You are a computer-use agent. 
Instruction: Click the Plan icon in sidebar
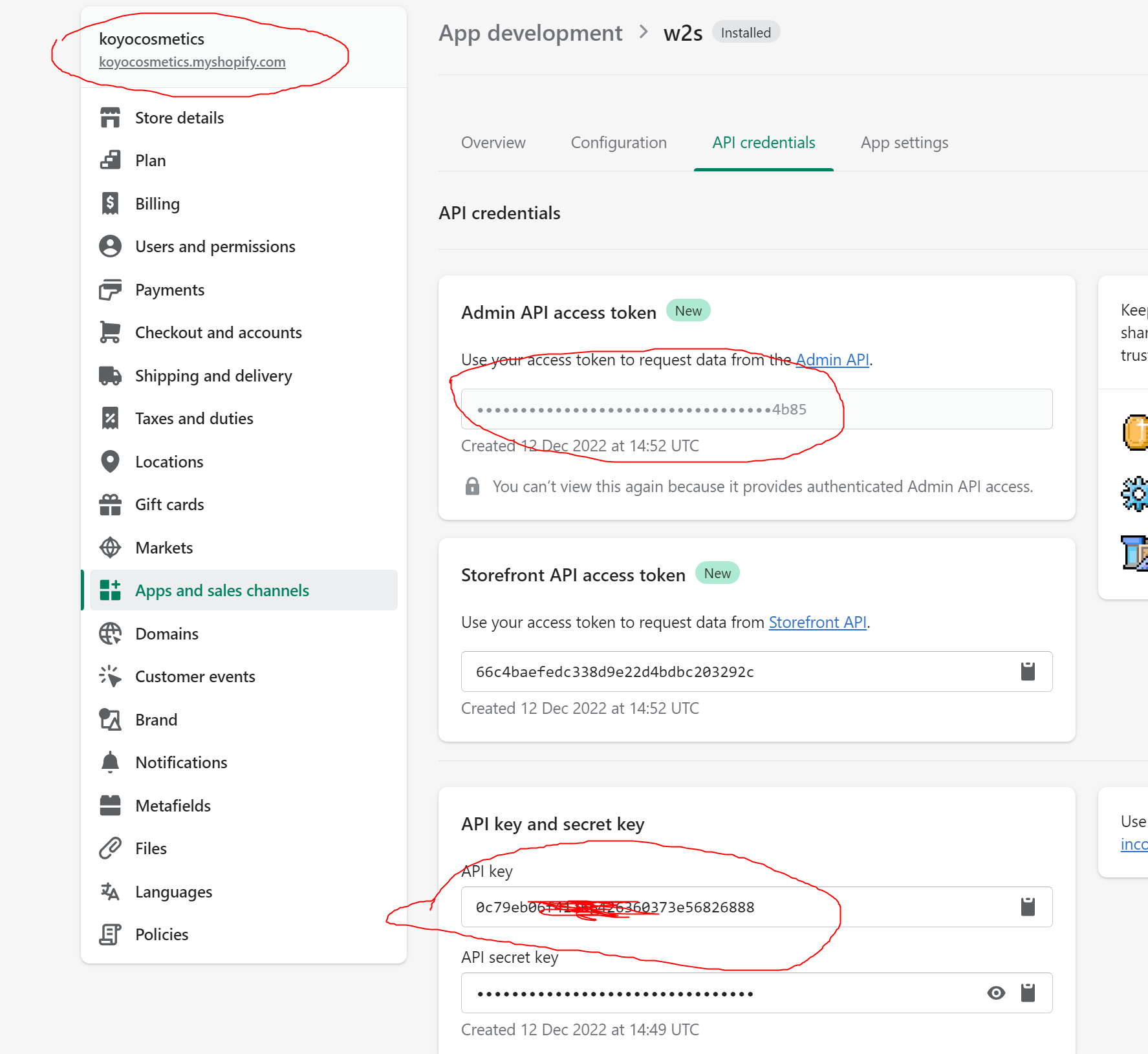click(x=110, y=160)
